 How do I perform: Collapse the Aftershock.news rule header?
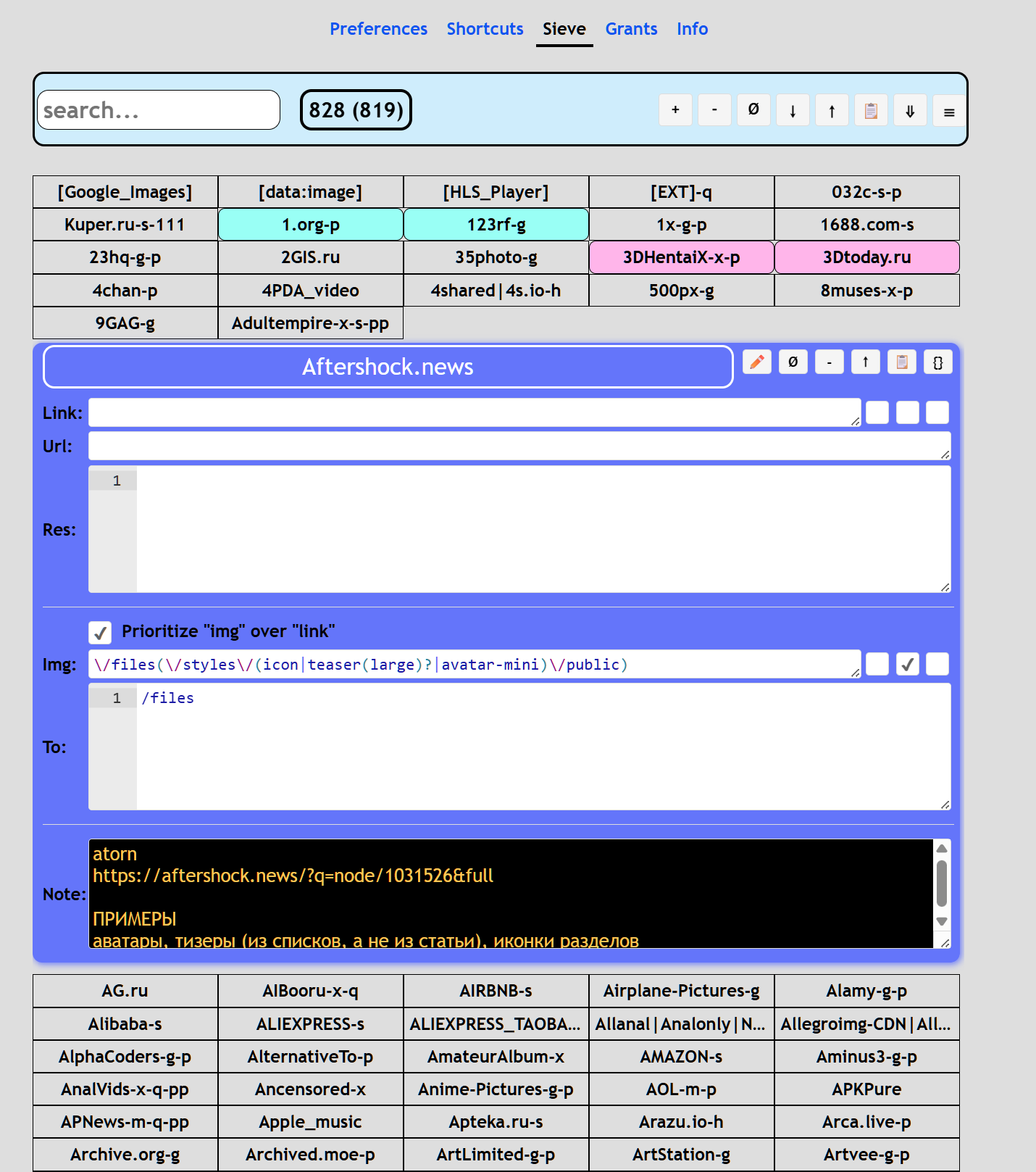[388, 367]
